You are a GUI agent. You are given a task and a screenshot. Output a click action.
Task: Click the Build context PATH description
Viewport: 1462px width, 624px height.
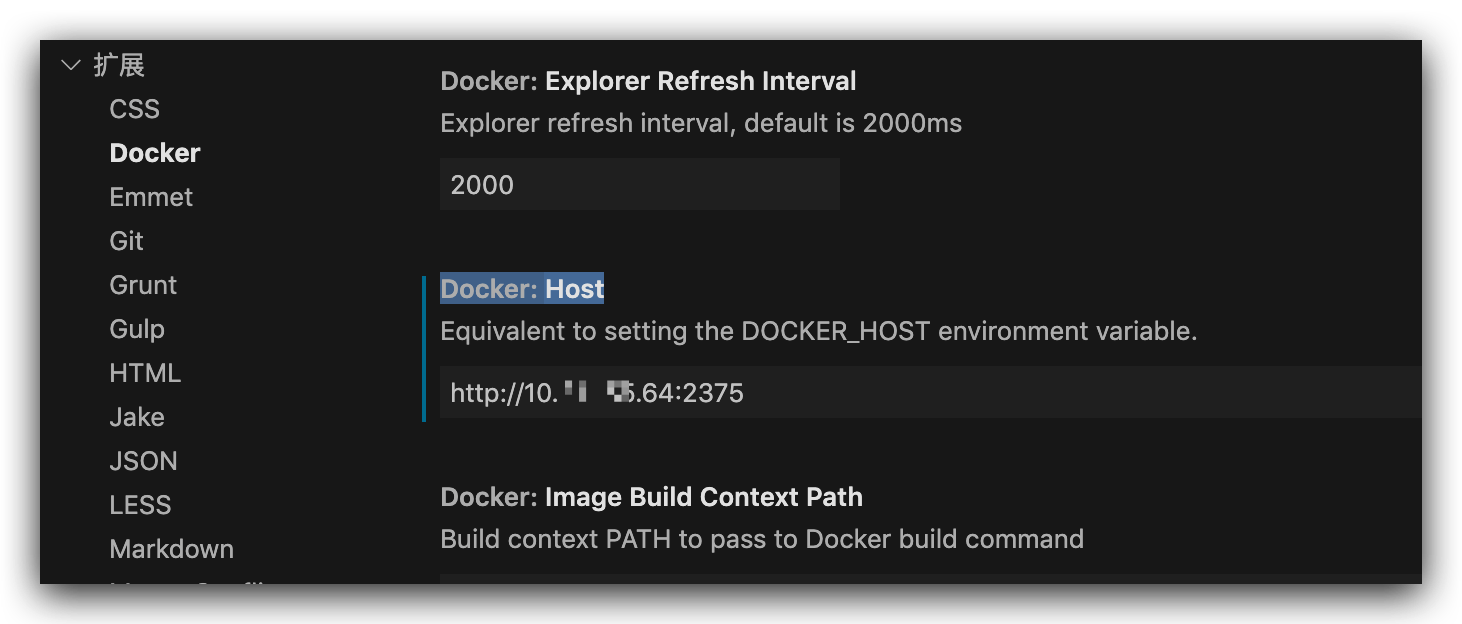pyautogui.click(x=761, y=540)
